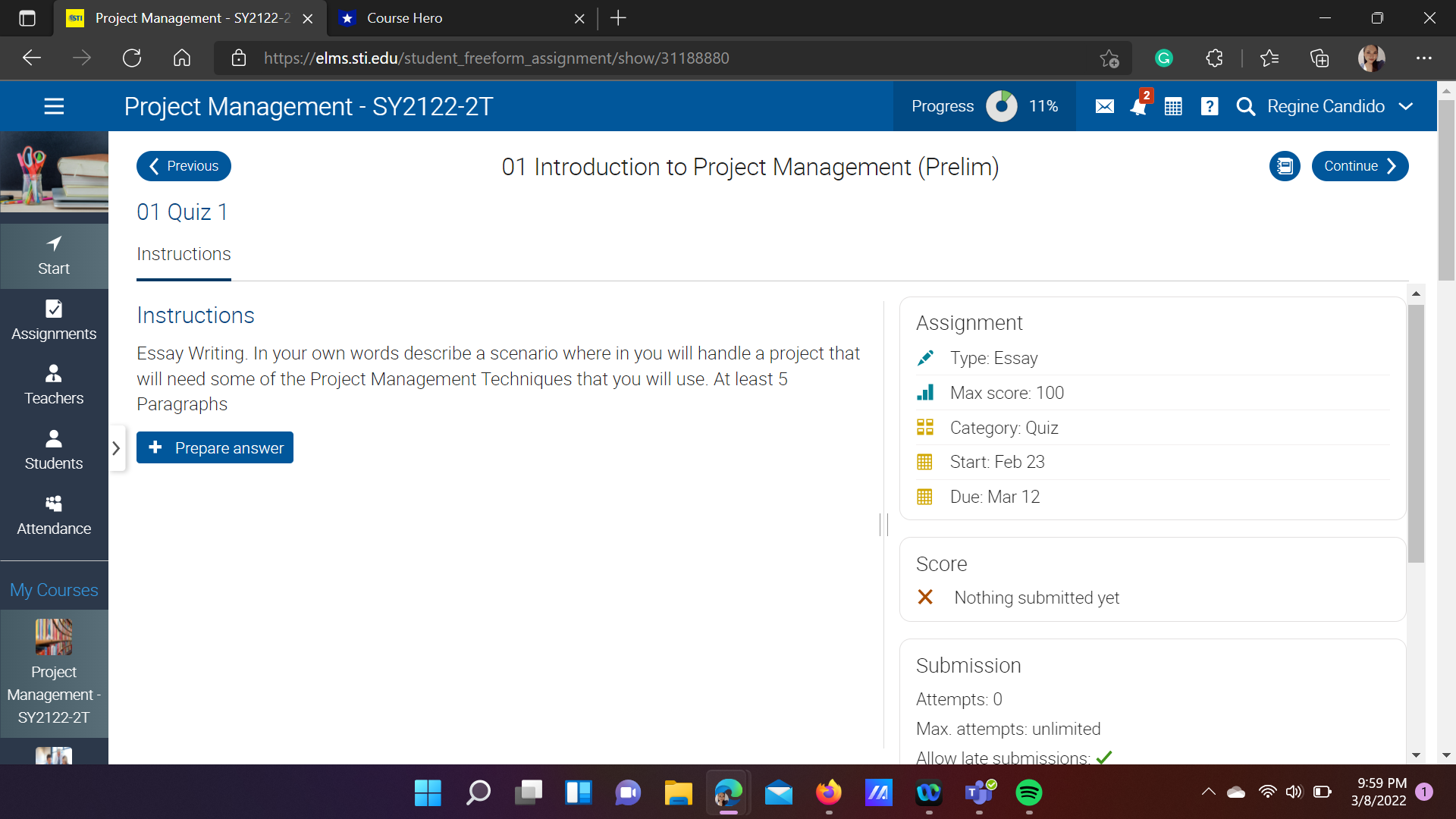Open the browser settings ellipsis menu
The image size is (1456, 819).
1425,58
